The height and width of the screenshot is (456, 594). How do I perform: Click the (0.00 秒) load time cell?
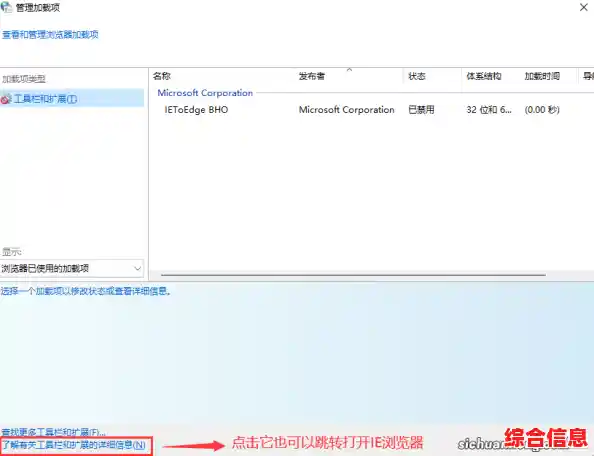tap(542, 110)
